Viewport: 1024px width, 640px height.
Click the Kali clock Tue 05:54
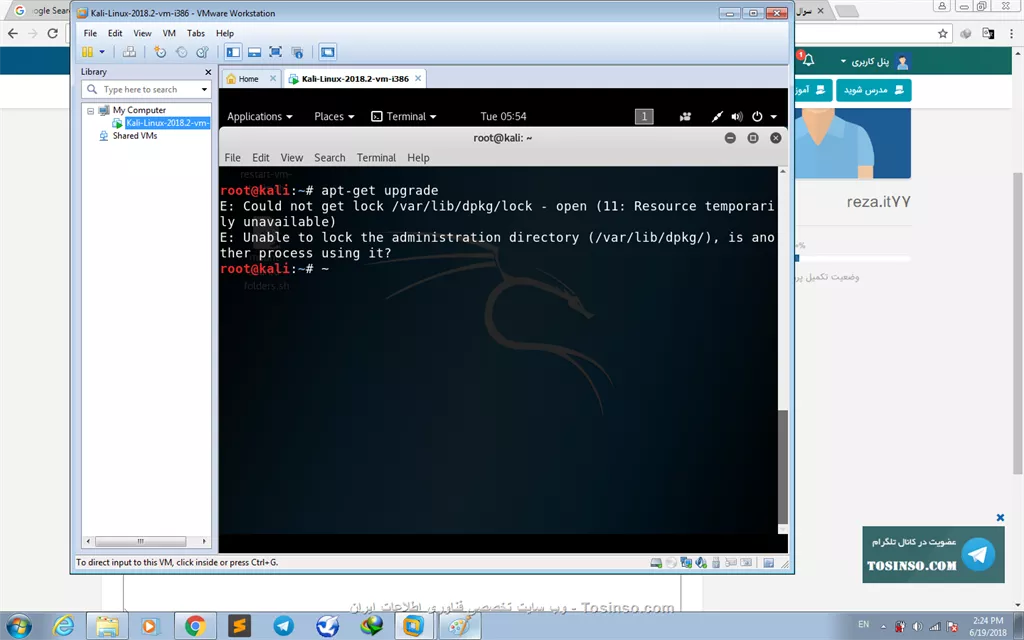(504, 116)
